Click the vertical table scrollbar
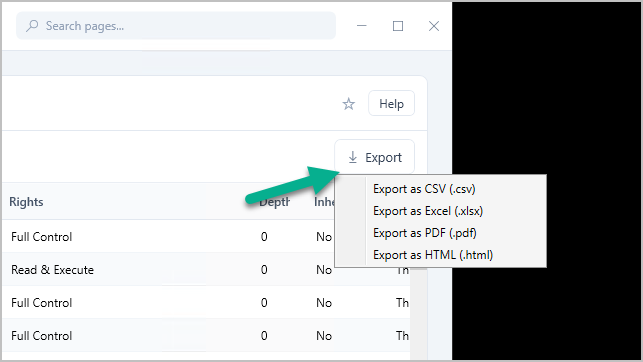The width and height of the screenshot is (643, 362). click(x=418, y=314)
